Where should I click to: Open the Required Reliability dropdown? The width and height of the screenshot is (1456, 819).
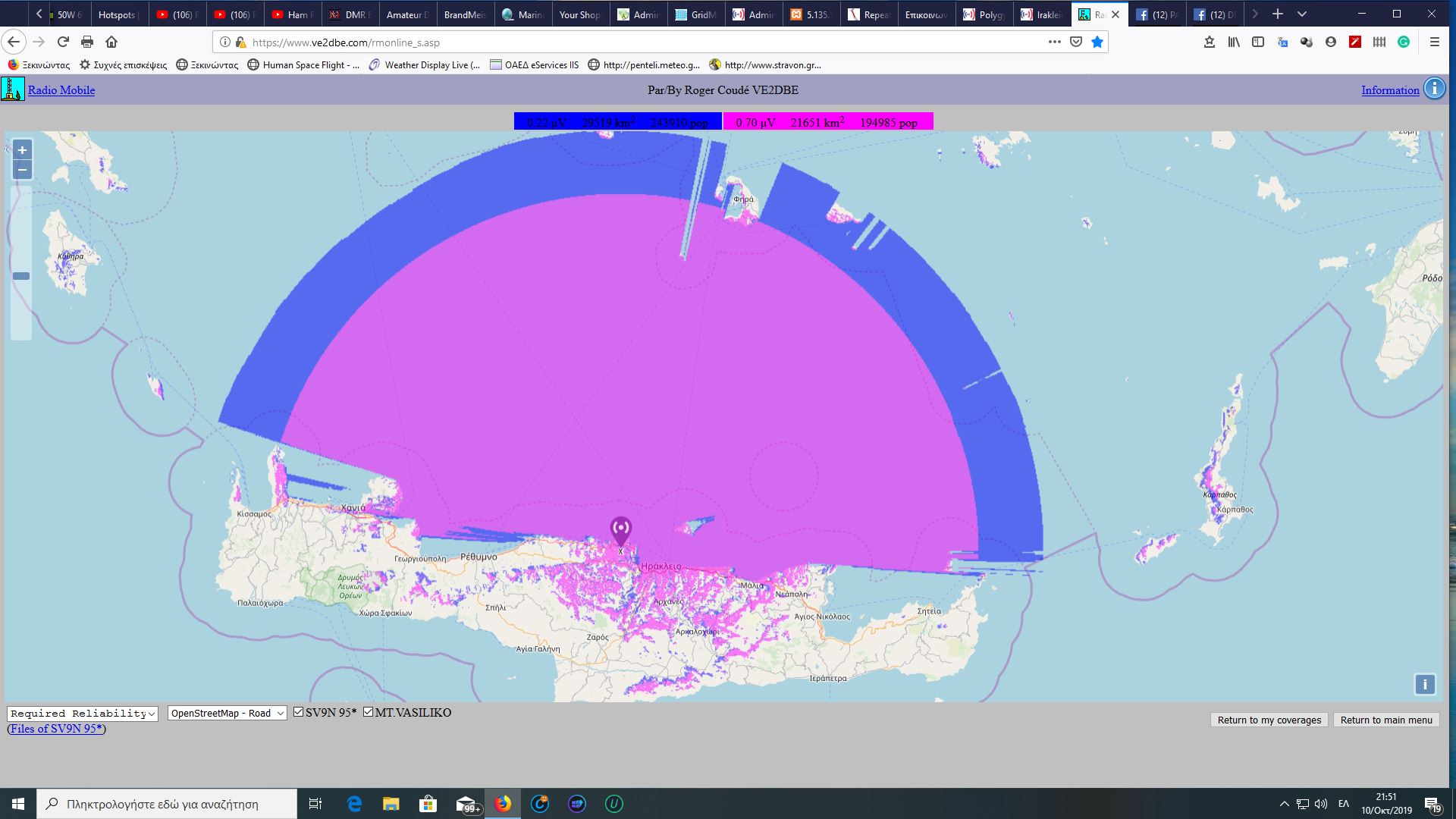[x=82, y=714]
